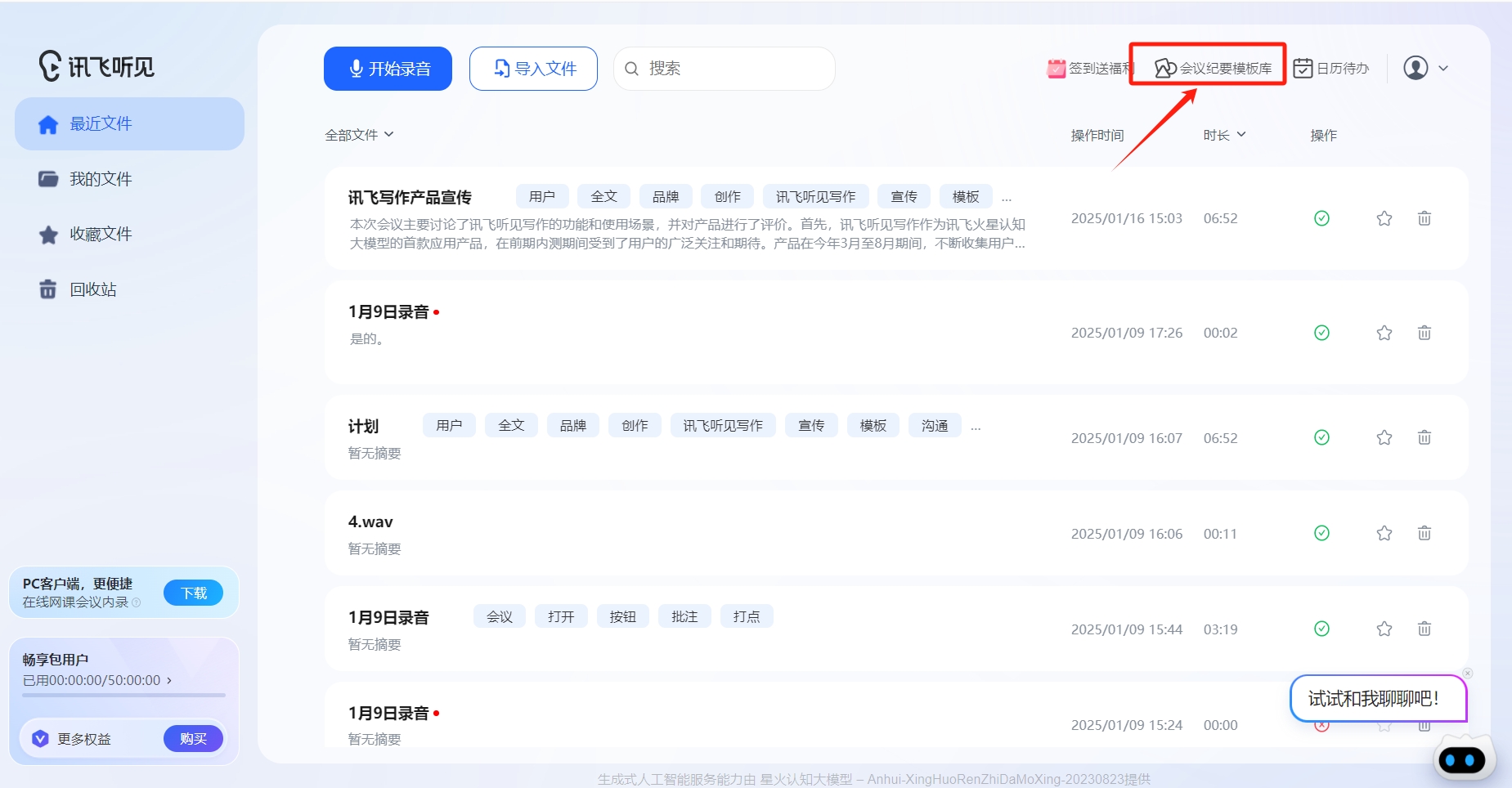Close the 试试和我聊聊吧 bubble

[1468, 674]
